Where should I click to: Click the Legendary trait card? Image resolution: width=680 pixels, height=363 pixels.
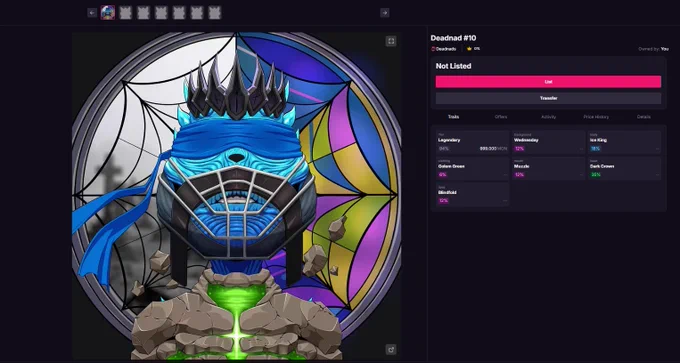click(472, 143)
